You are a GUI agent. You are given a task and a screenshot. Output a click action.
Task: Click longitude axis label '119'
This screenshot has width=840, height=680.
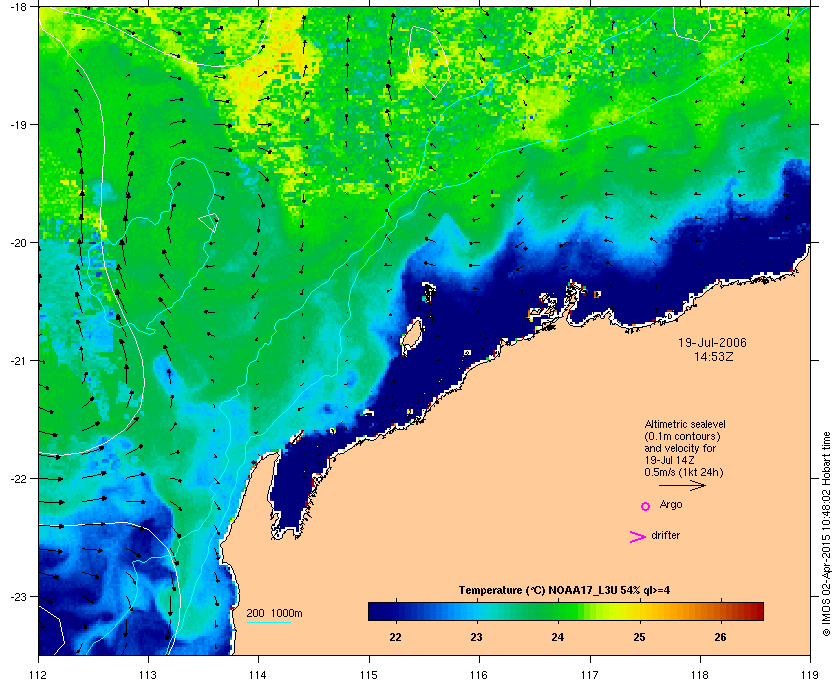[x=810, y=674]
